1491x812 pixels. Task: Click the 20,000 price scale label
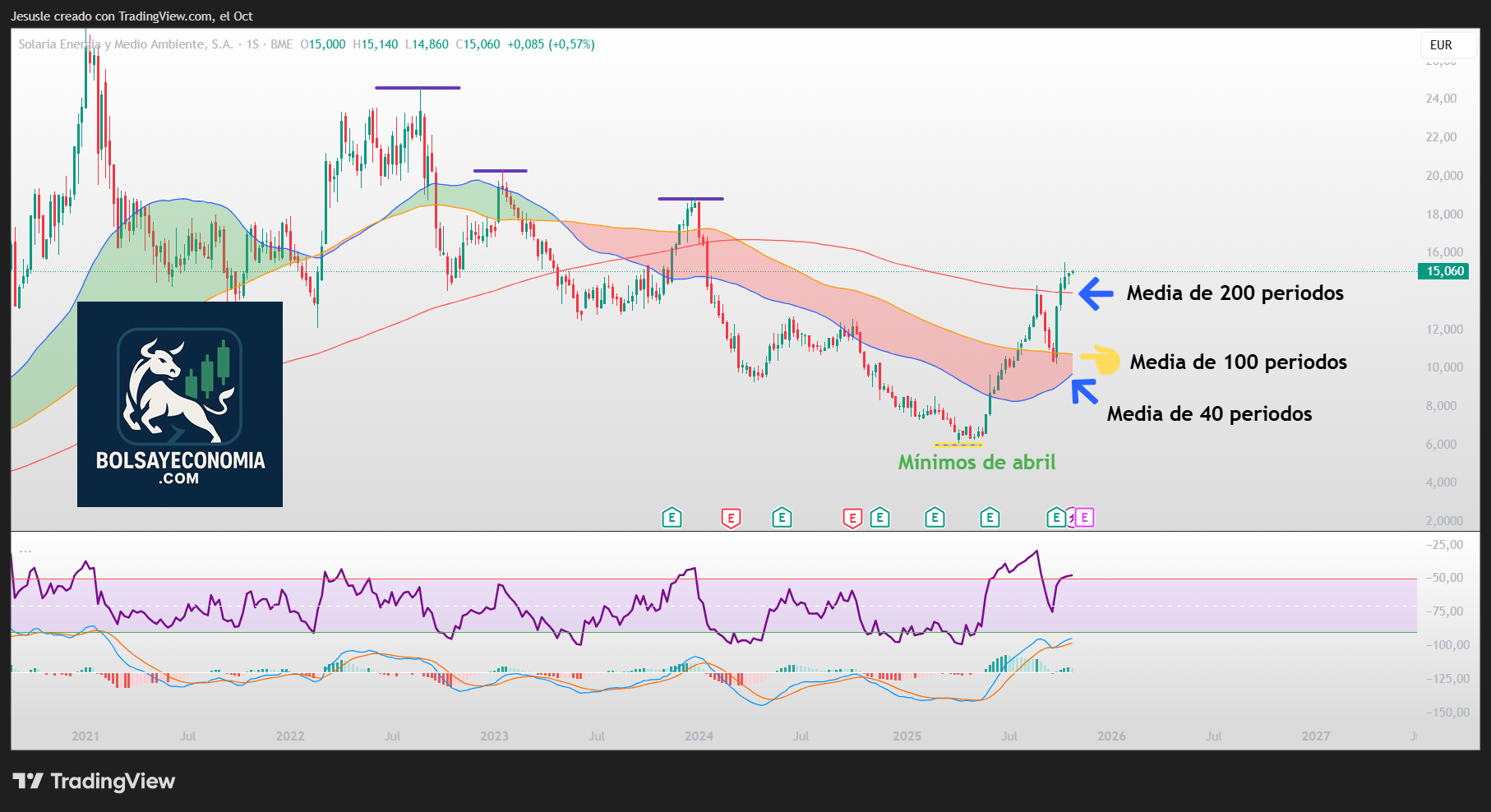point(1444,176)
